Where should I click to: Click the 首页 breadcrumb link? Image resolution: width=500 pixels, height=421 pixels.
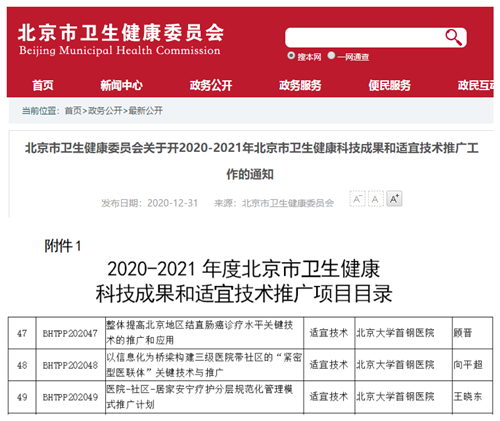click(x=73, y=110)
